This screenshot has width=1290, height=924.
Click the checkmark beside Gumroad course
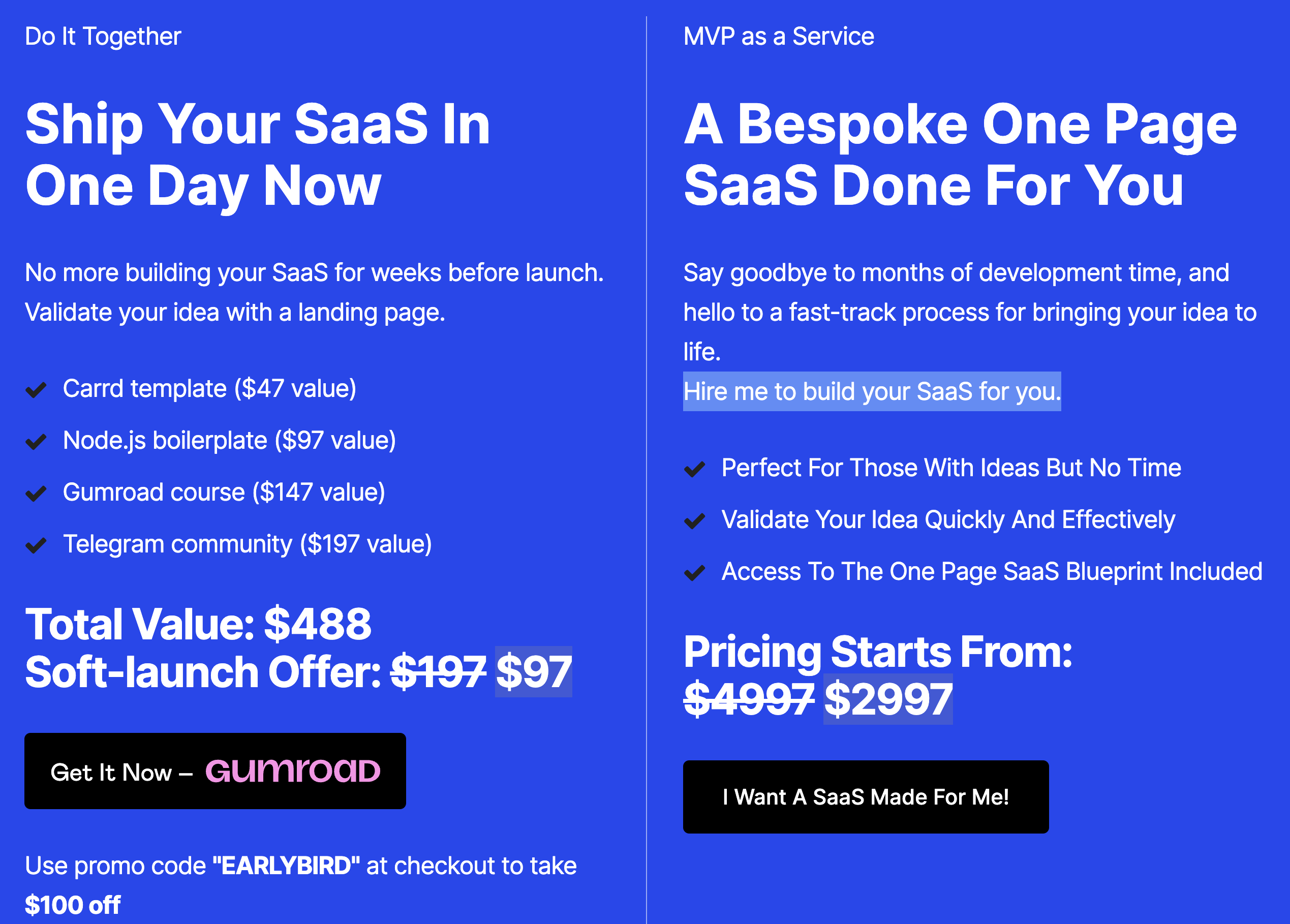[x=36, y=493]
